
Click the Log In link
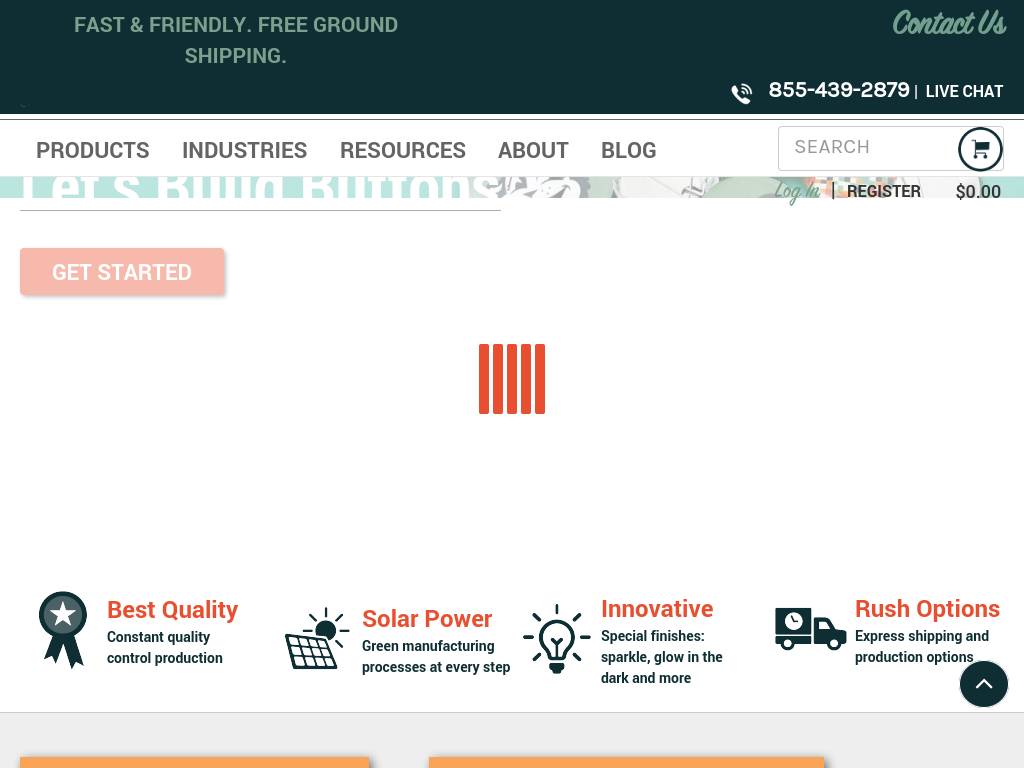click(797, 191)
